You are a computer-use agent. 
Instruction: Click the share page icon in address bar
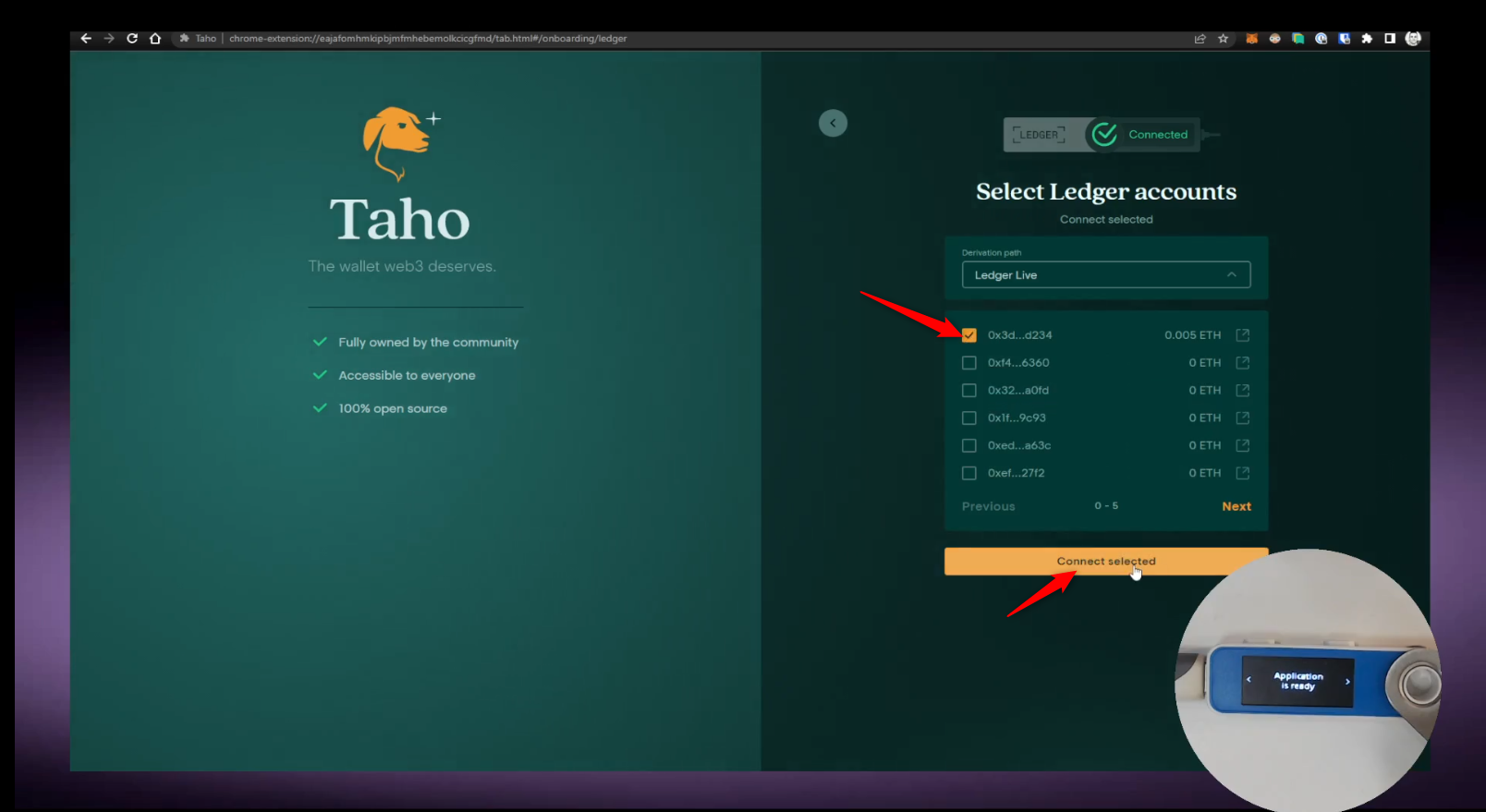pos(1200,39)
